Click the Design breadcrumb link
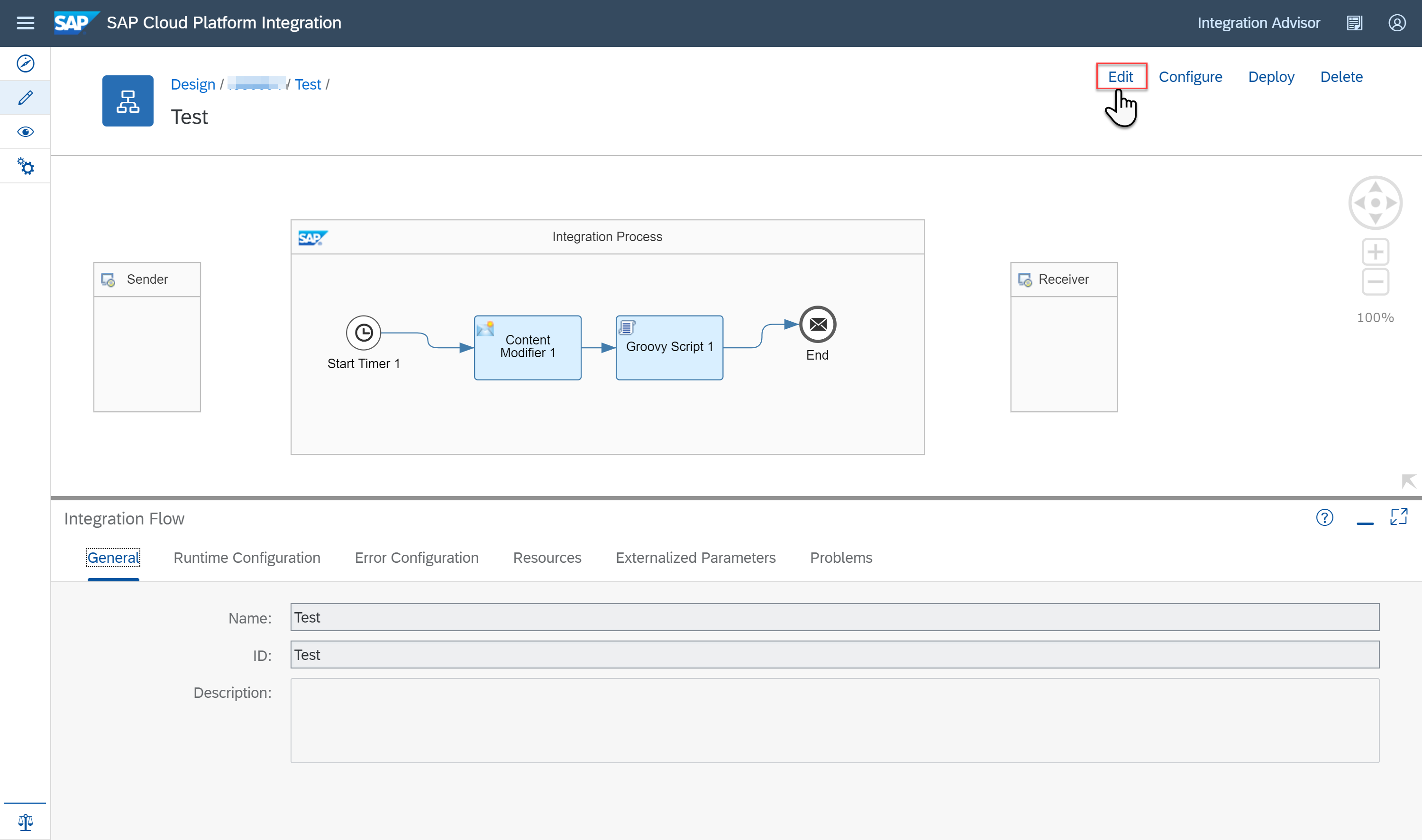 pyautogui.click(x=192, y=84)
